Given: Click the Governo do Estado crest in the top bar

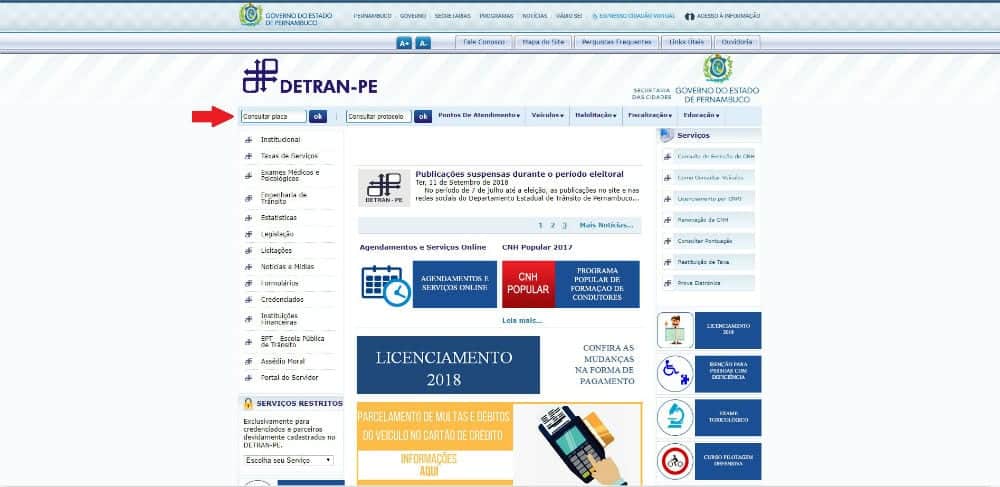Looking at the screenshot, I should coord(251,15).
